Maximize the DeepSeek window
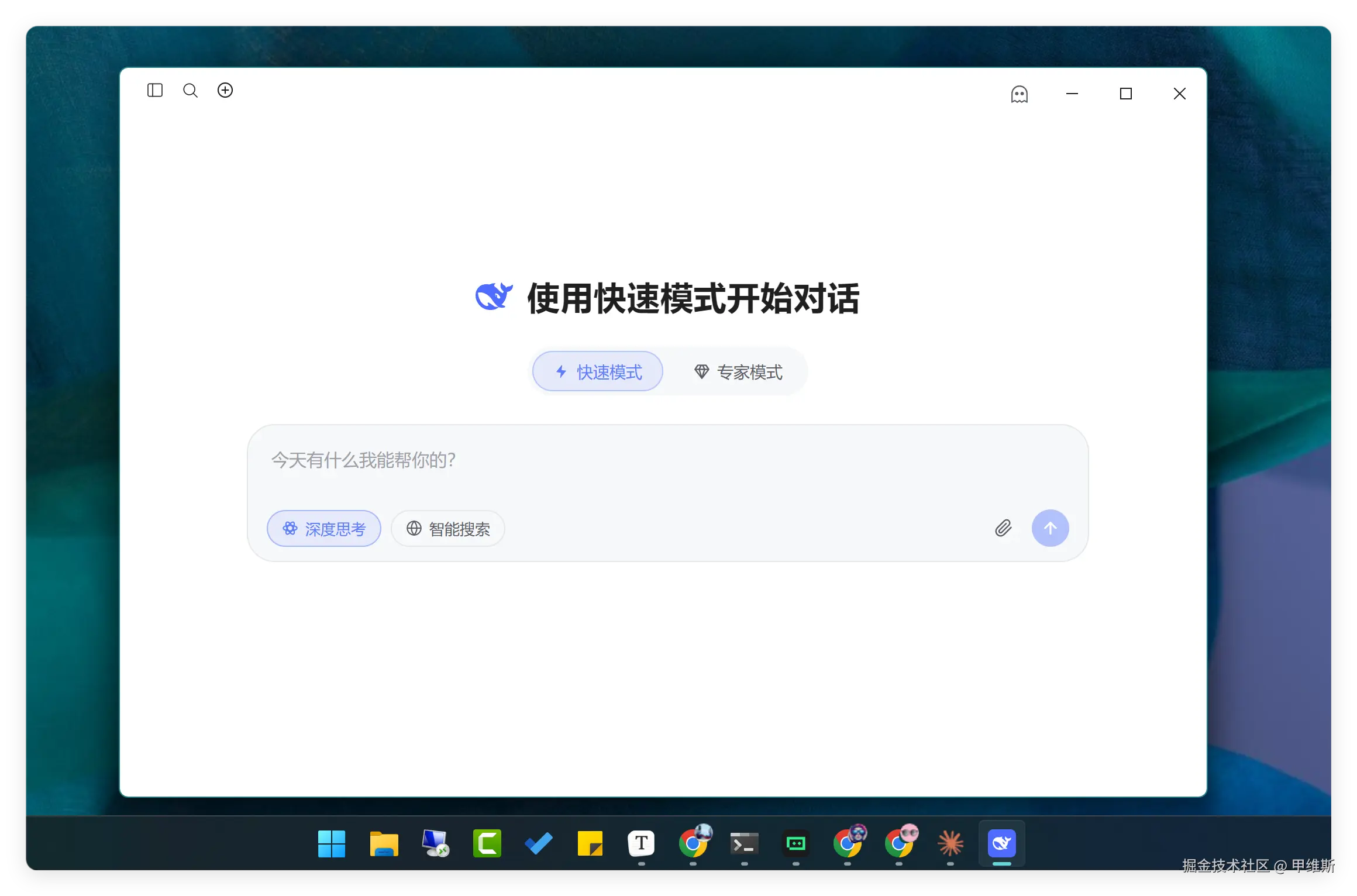The width and height of the screenshot is (1357, 896). coord(1125,94)
